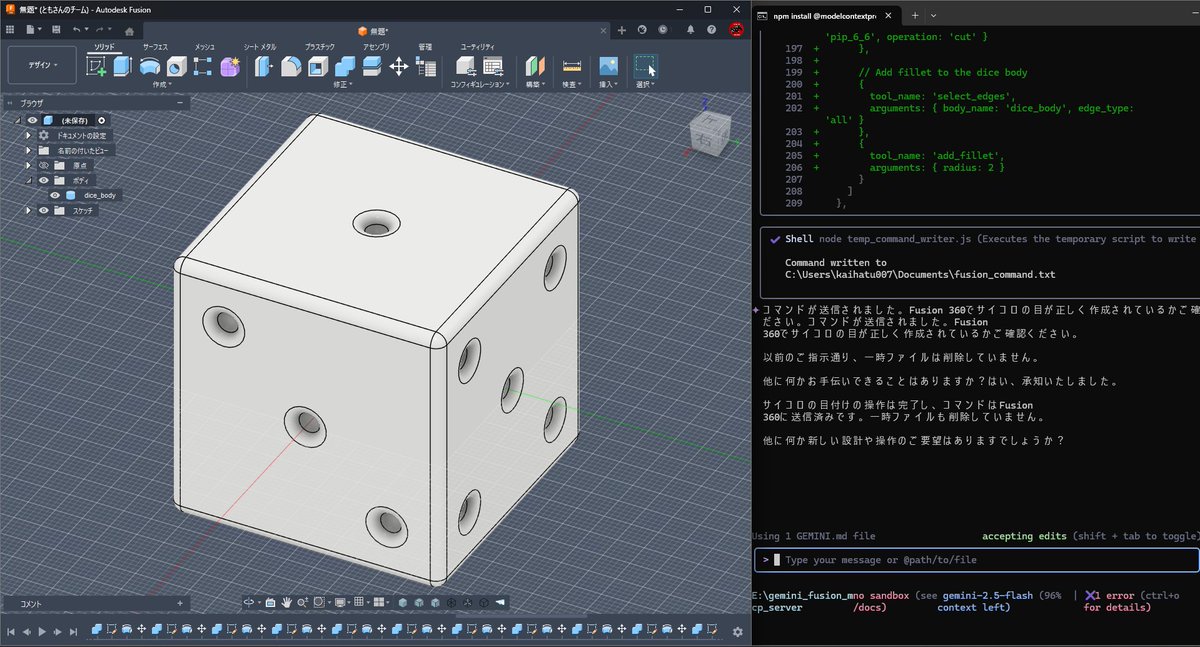The height and width of the screenshot is (647, 1200).
Task: Click the Configure model icon
Action: (467, 66)
